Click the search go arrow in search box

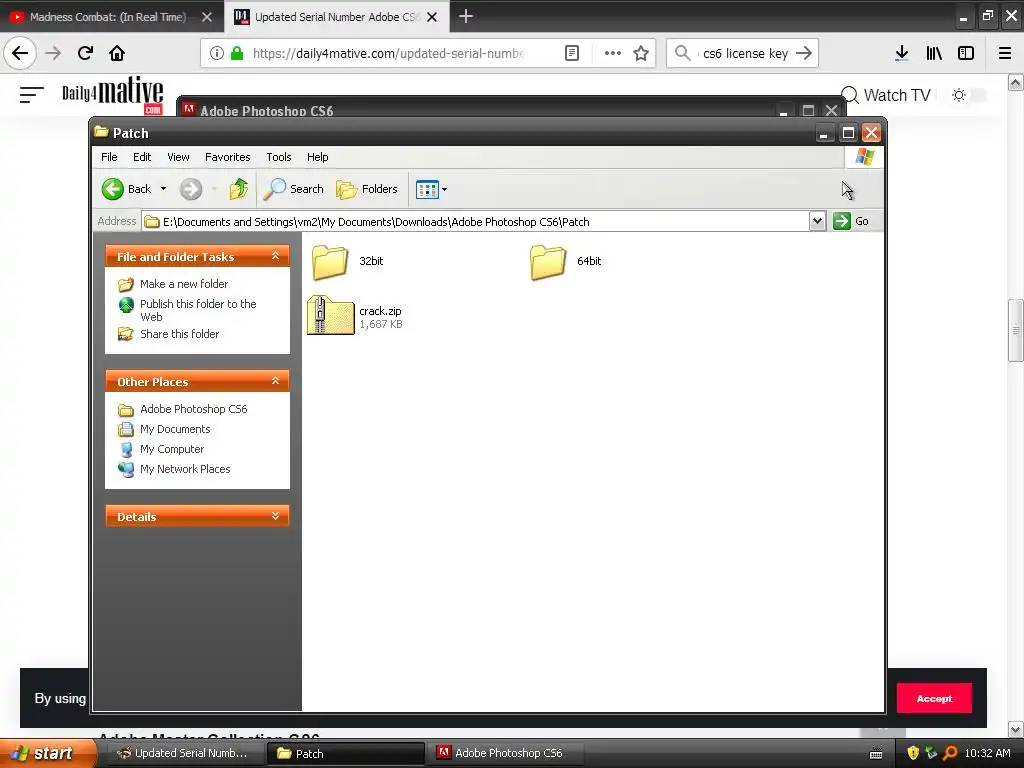point(804,54)
